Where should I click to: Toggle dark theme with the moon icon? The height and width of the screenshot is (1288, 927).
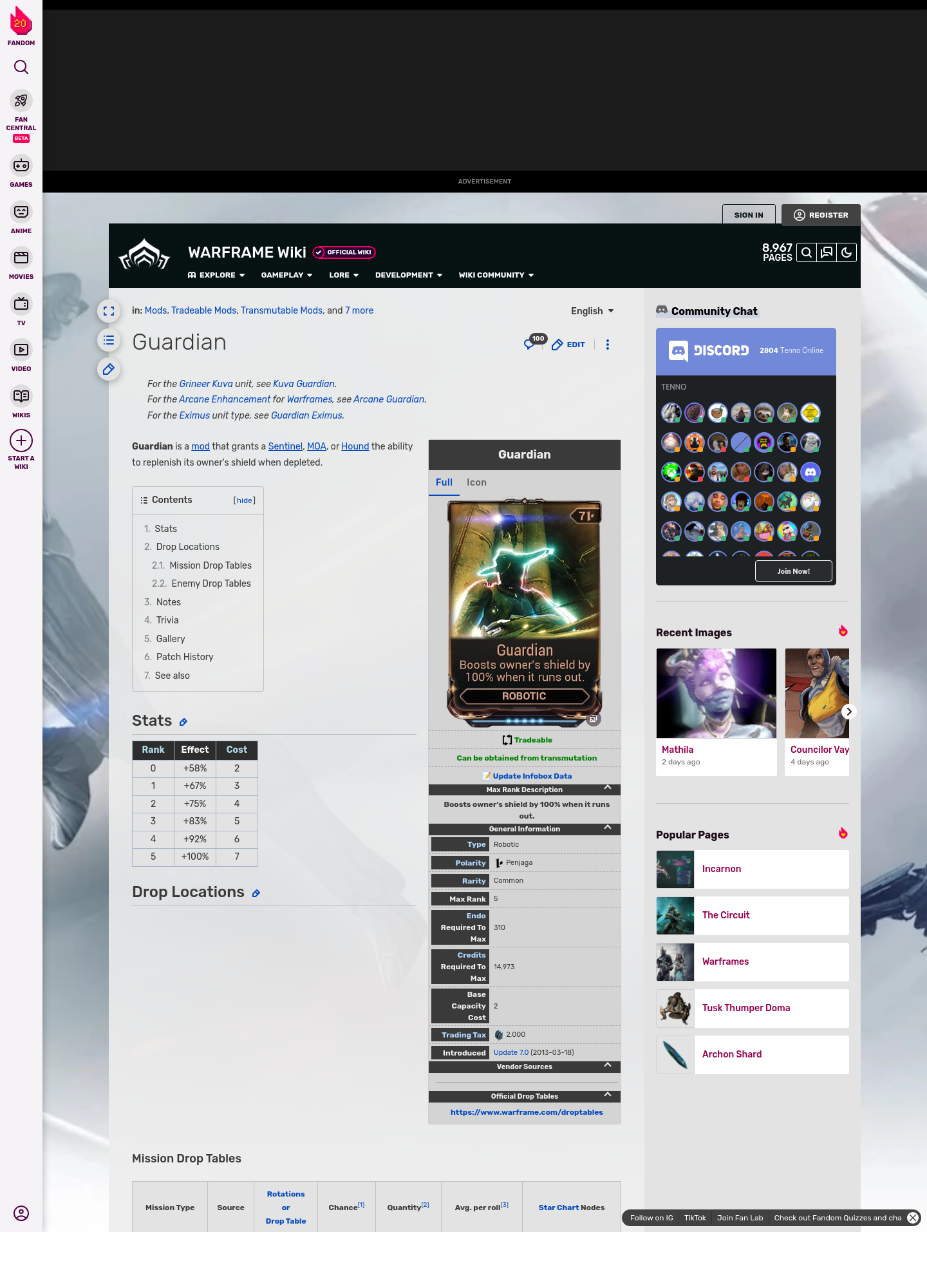pyautogui.click(x=847, y=252)
